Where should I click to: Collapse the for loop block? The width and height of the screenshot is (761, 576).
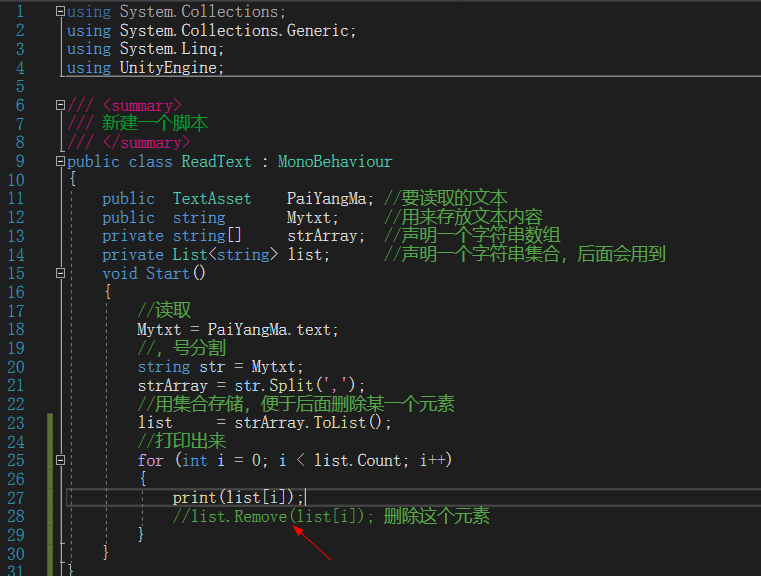pos(60,460)
